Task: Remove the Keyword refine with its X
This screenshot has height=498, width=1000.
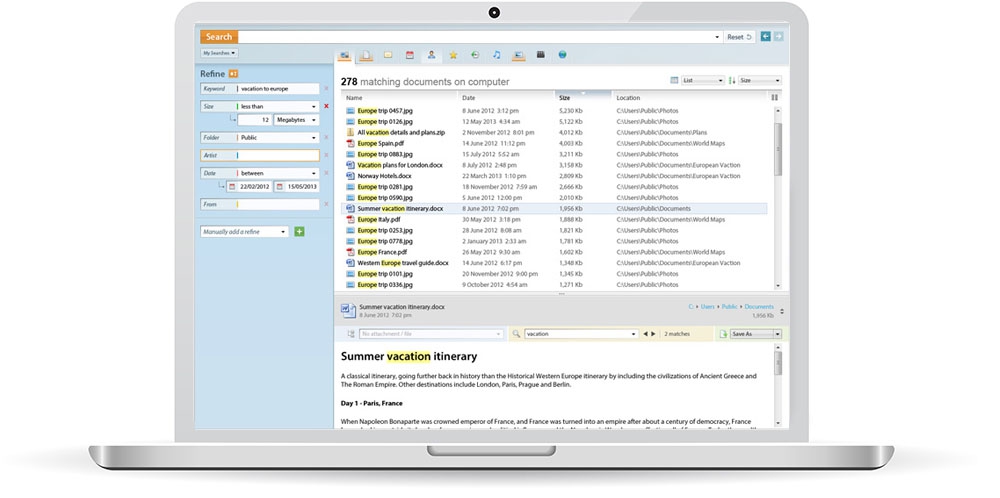Action: pos(327,89)
